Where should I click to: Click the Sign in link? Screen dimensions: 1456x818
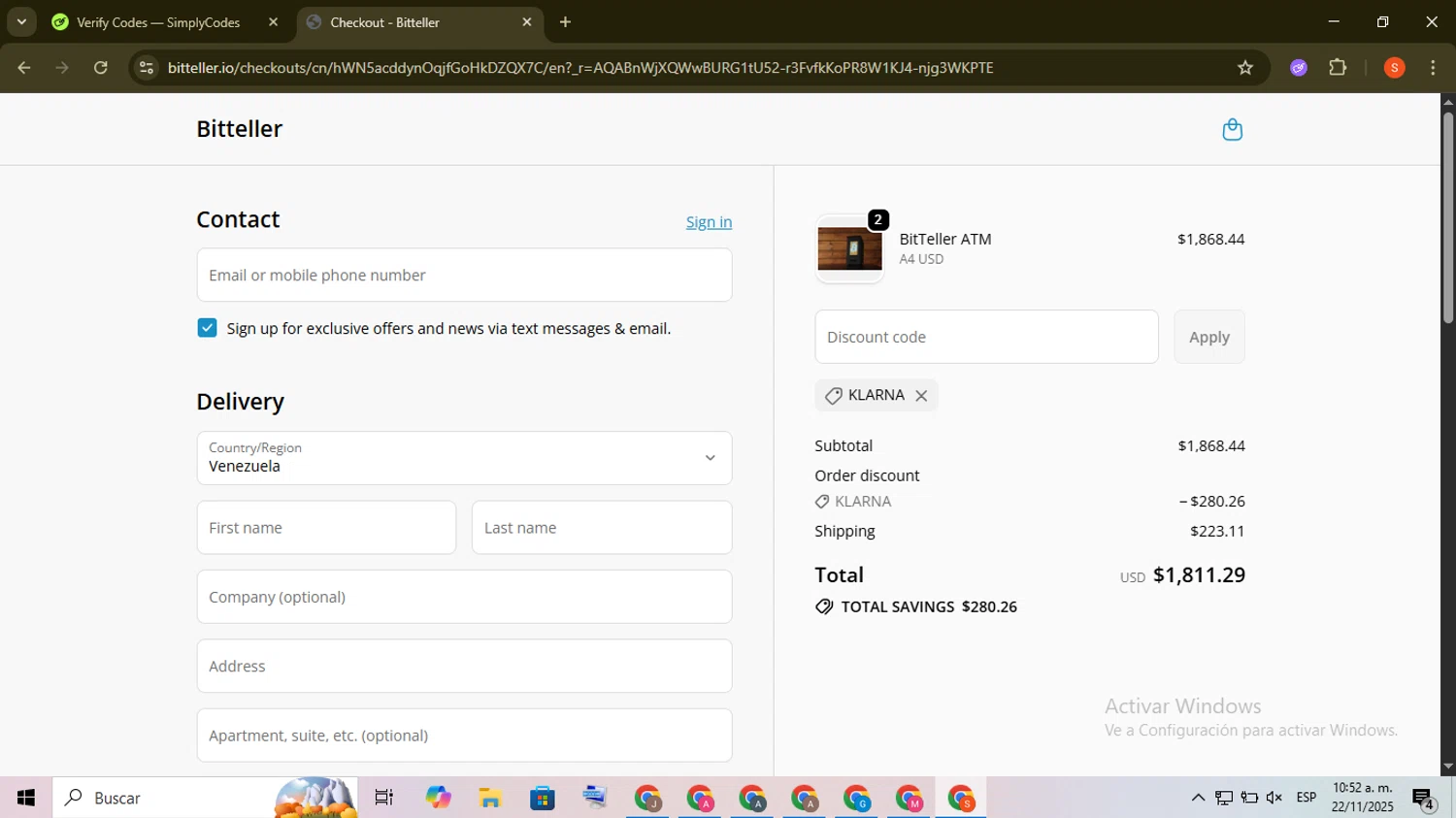709,222
